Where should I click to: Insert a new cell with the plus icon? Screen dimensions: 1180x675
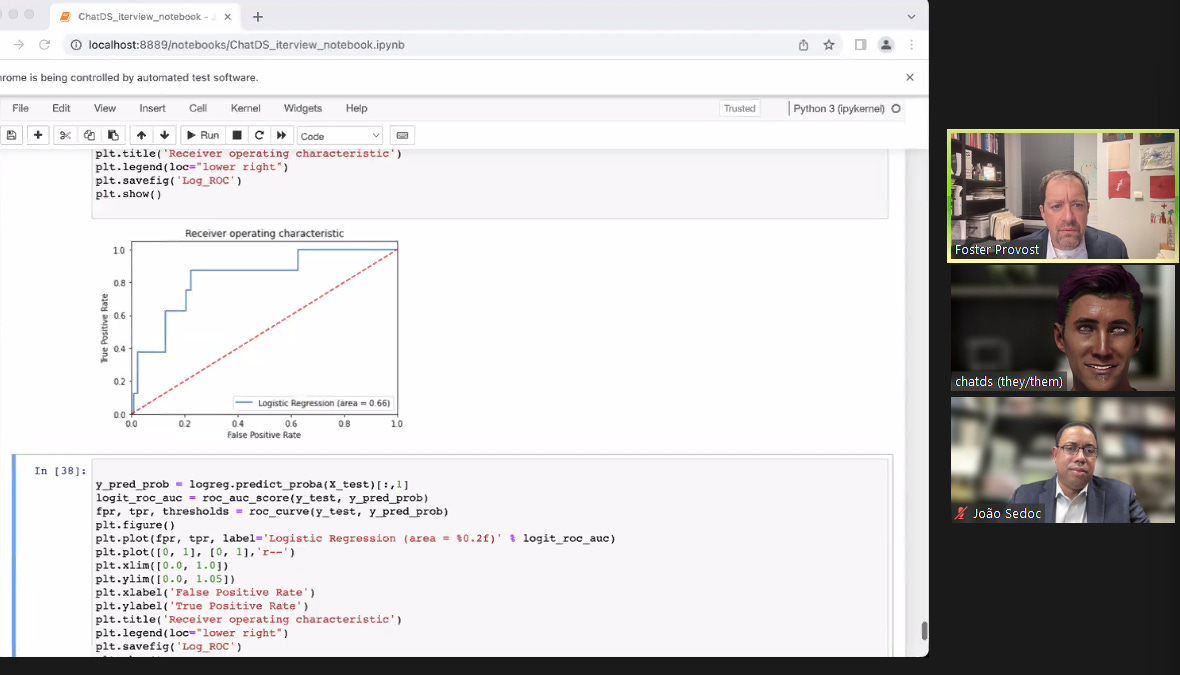pyautogui.click(x=38, y=135)
